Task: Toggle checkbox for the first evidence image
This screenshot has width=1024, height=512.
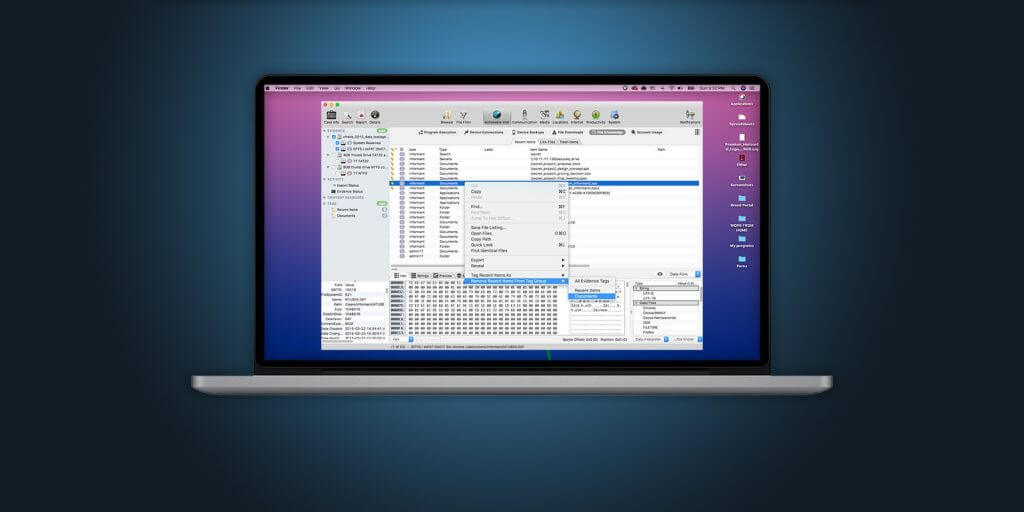Action: point(335,136)
